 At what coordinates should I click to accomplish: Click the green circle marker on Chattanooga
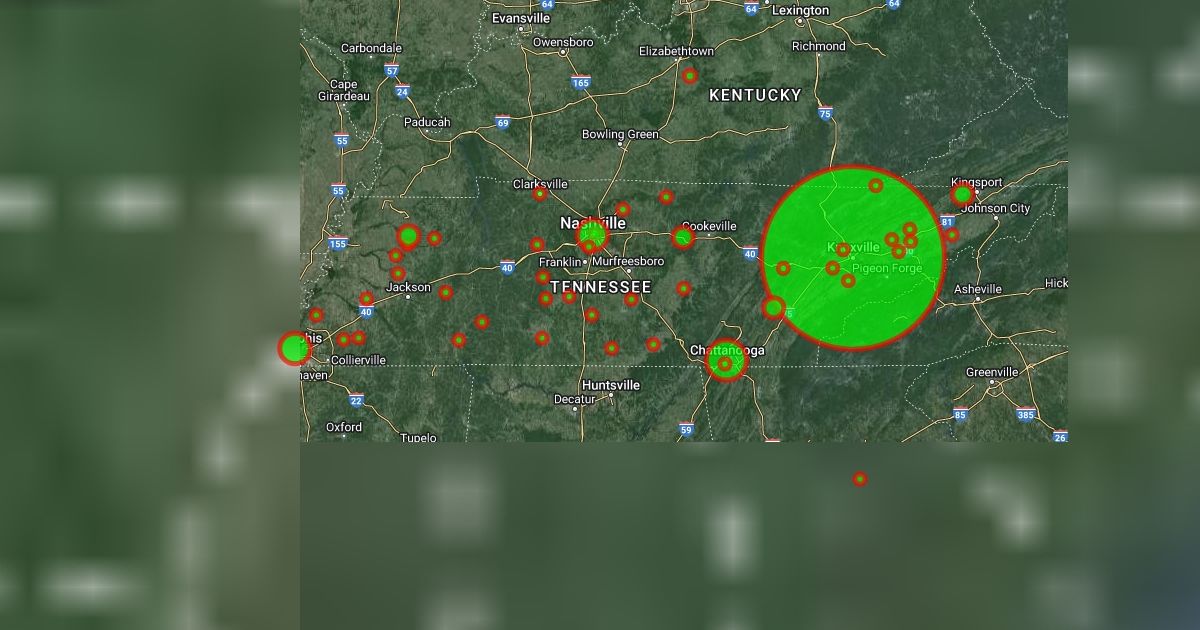[726, 361]
